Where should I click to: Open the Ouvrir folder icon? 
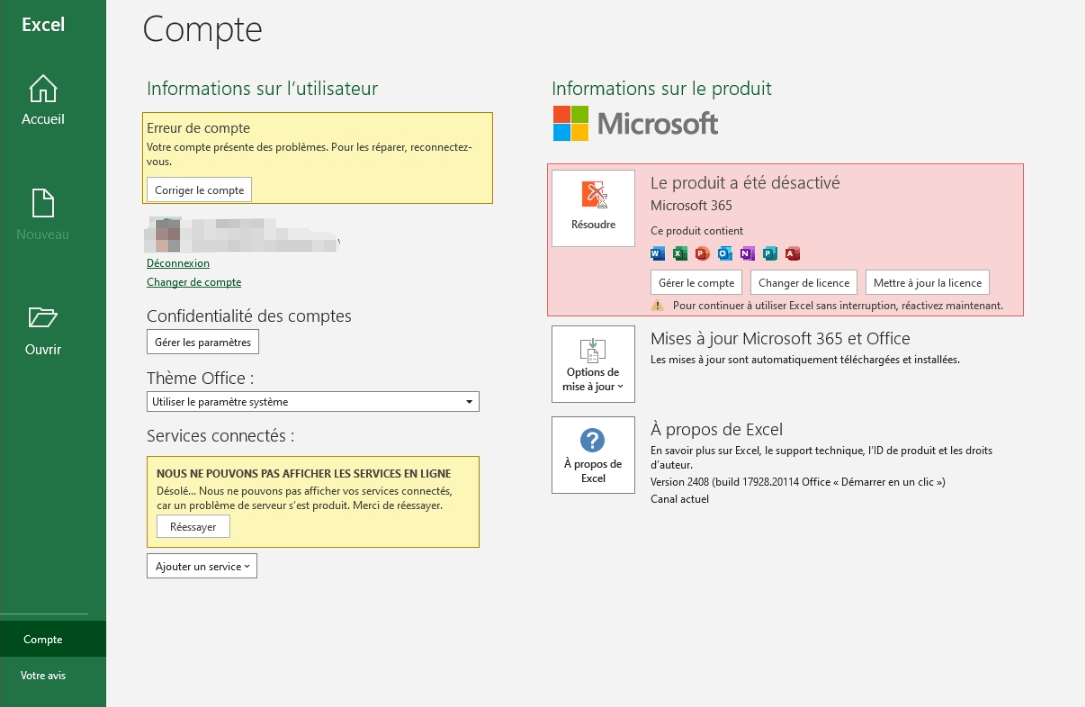click(42, 318)
